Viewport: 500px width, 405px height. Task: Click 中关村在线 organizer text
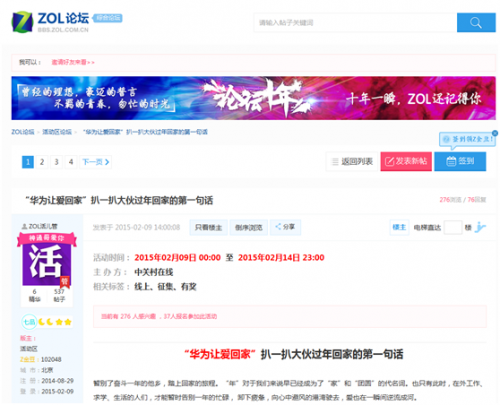[154, 272]
